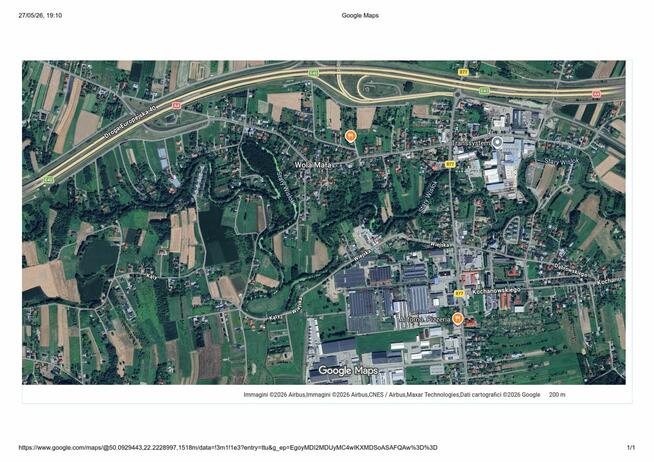This screenshot has height=462, width=654.
Task: Open the Google Maps URL in the footer
Action: 228,448
